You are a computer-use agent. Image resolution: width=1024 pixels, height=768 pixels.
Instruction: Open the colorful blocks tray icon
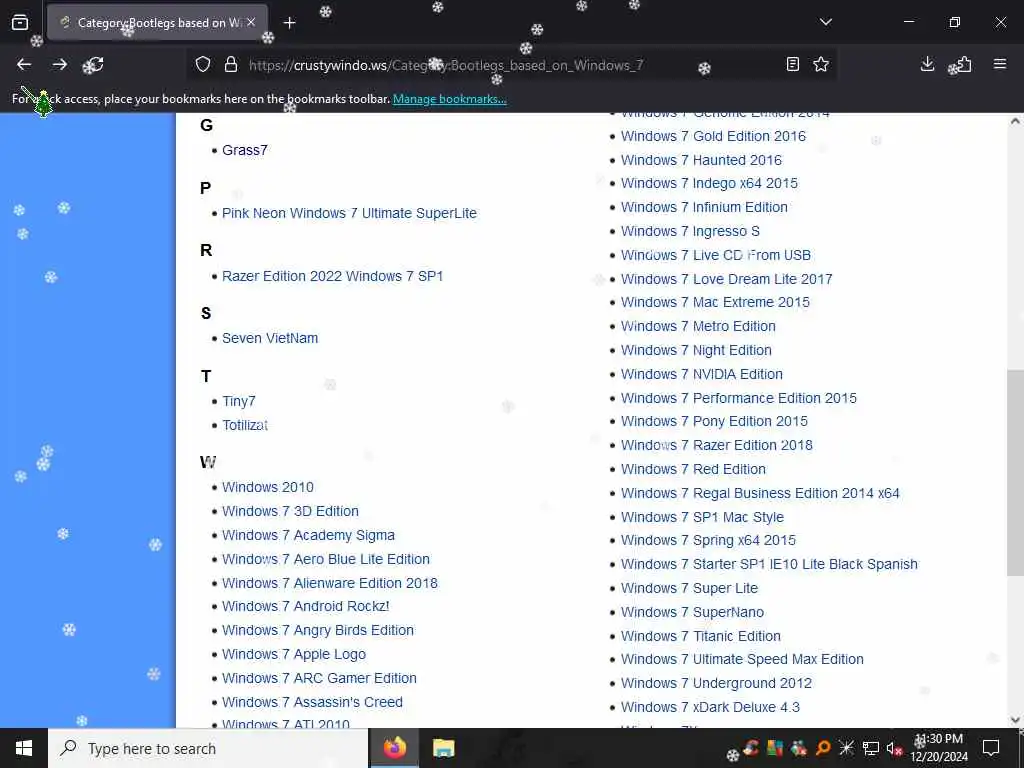click(x=775, y=748)
